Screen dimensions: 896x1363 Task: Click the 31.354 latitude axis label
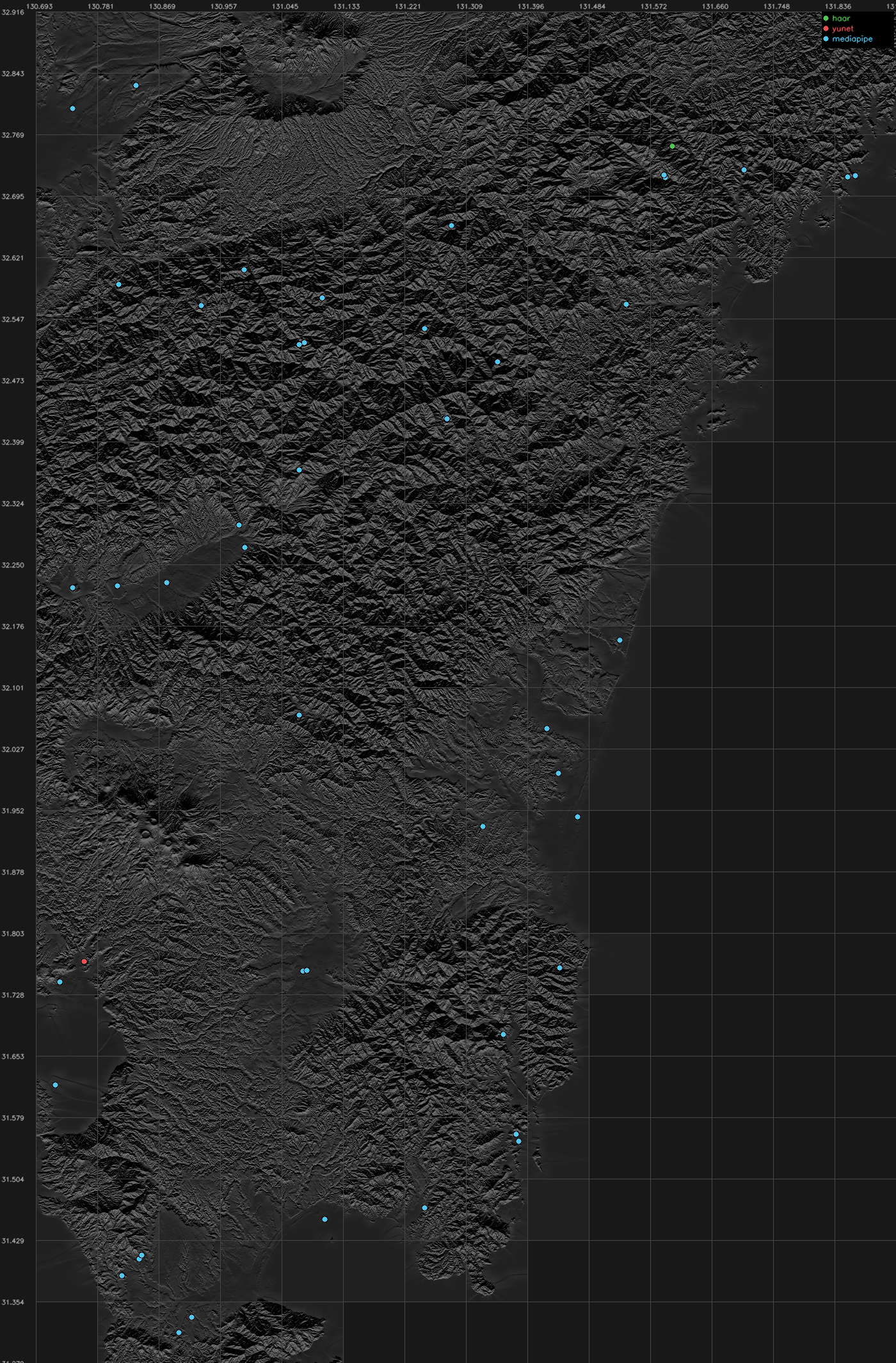coord(13,1302)
